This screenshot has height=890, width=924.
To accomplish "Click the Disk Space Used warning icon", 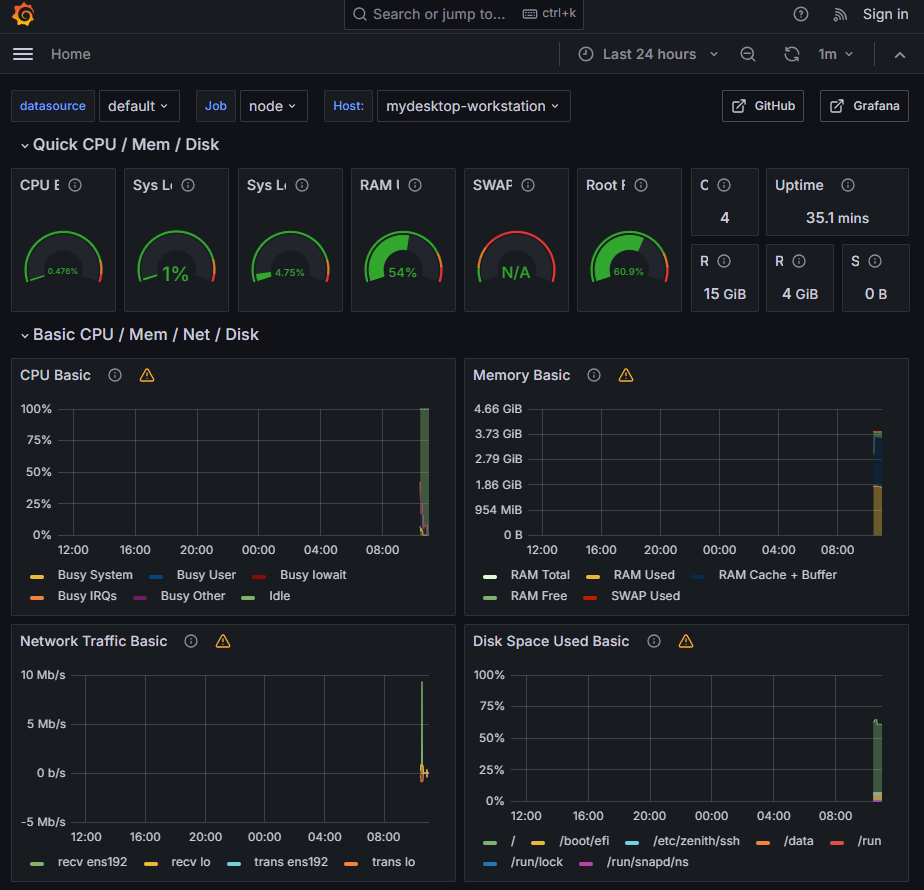I will [686, 641].
